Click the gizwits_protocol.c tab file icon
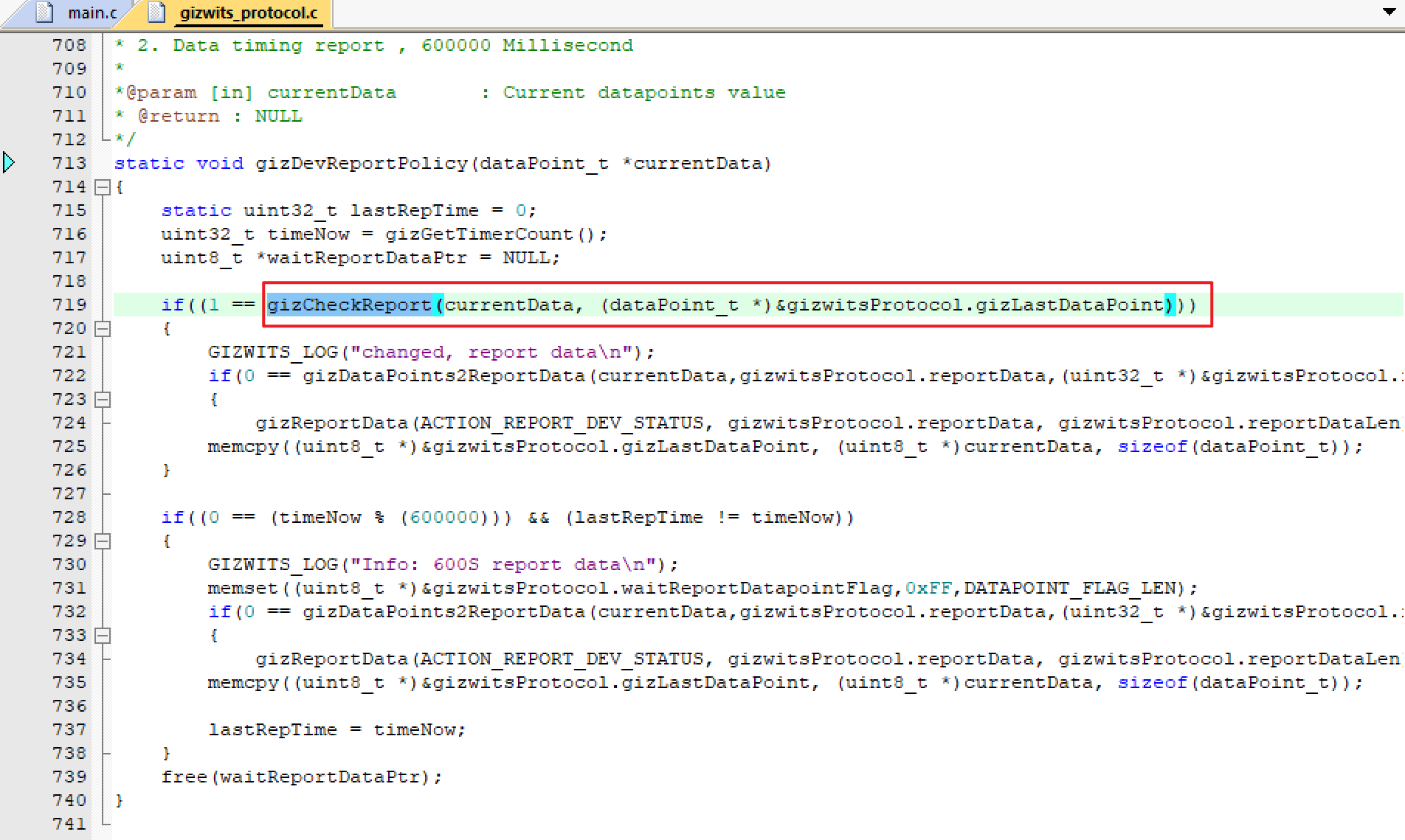Image resolution: width=1405 pixels, height=840 pixels. click(156, 13)
